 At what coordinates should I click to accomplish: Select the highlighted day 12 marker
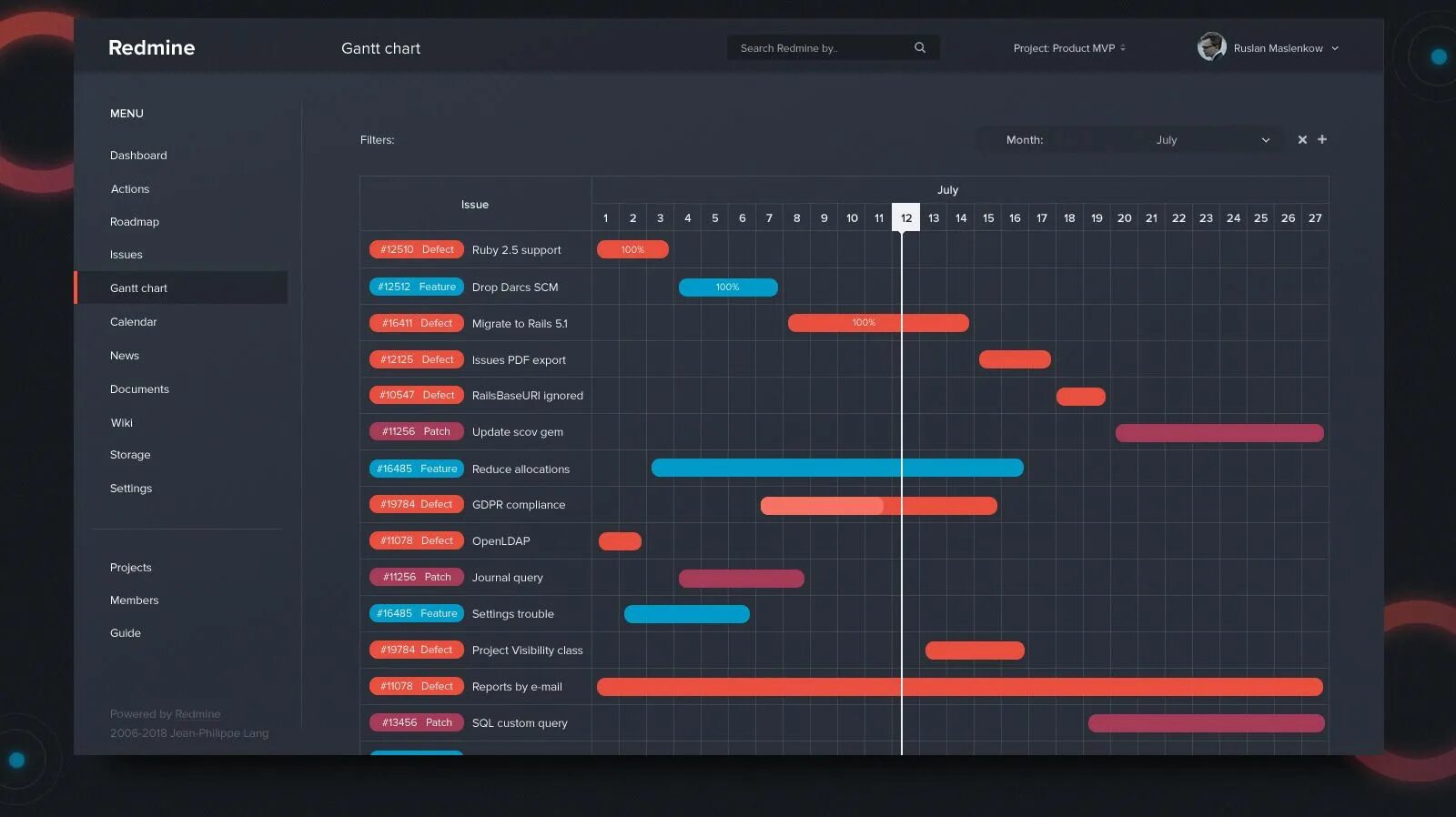coord(905,217)
